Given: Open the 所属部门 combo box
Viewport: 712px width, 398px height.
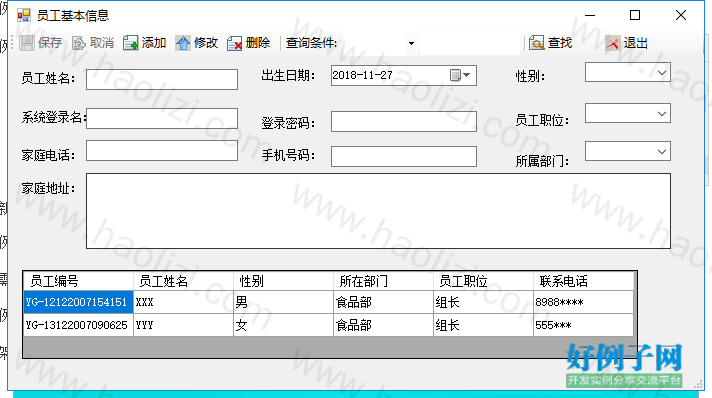Looking at the screenshot, I should click(628, 152).
